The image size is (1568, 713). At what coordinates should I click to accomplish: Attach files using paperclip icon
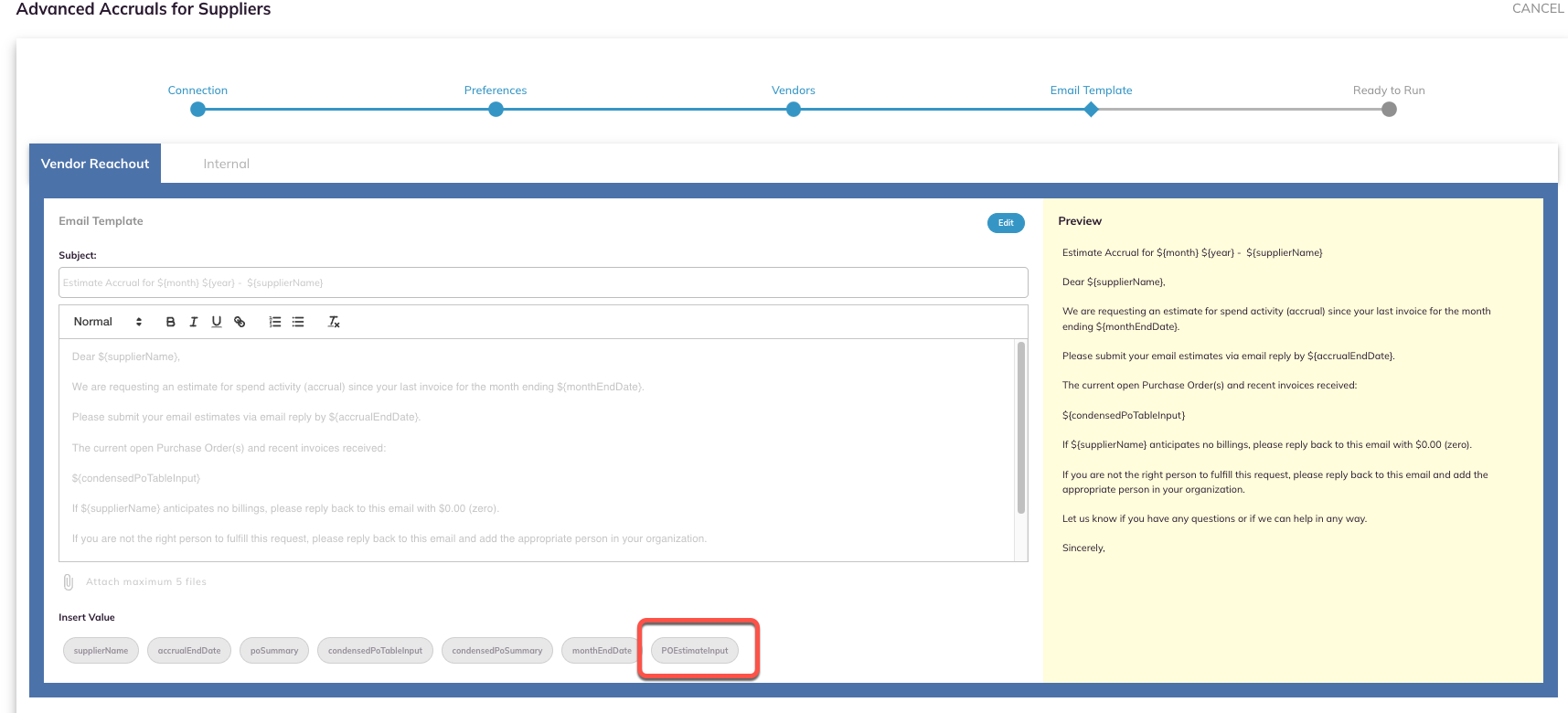click(69, 582)
